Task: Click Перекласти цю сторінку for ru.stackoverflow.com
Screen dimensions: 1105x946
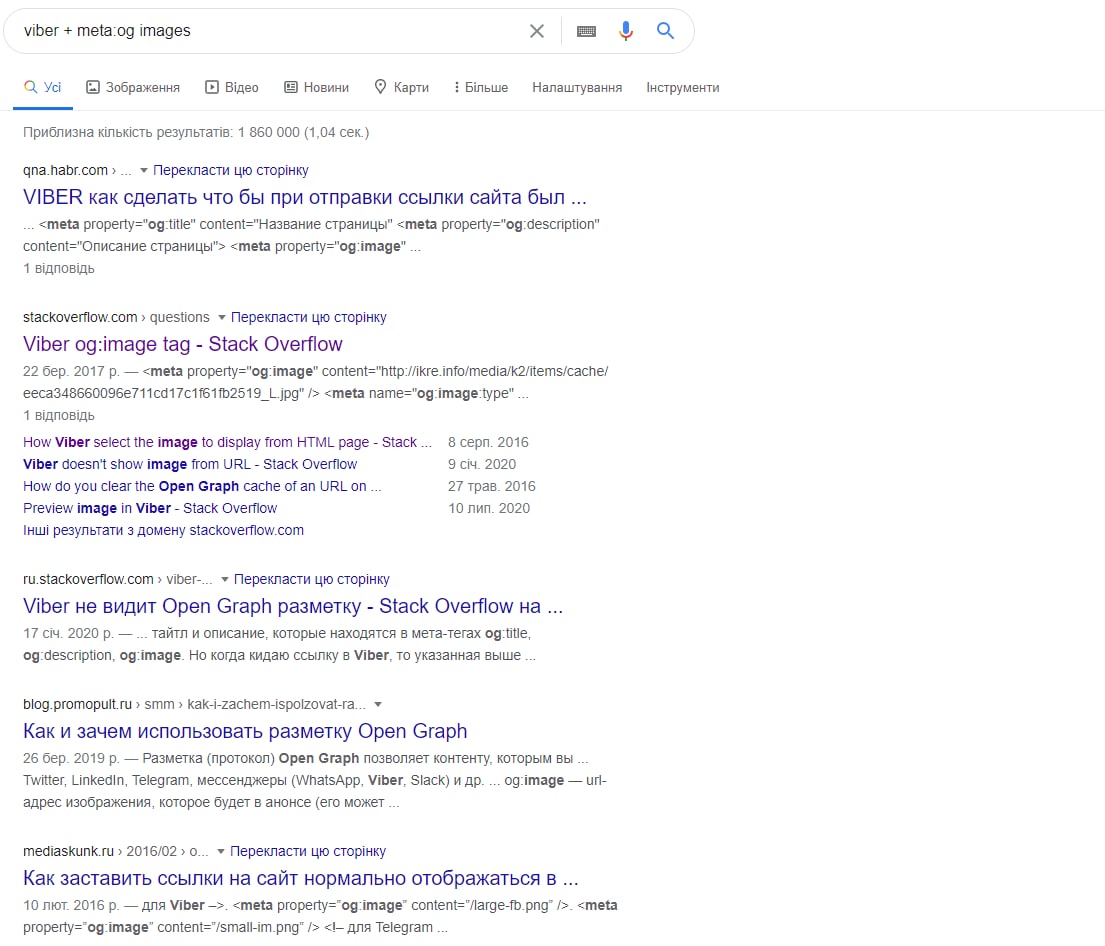Action: point(311,579)
